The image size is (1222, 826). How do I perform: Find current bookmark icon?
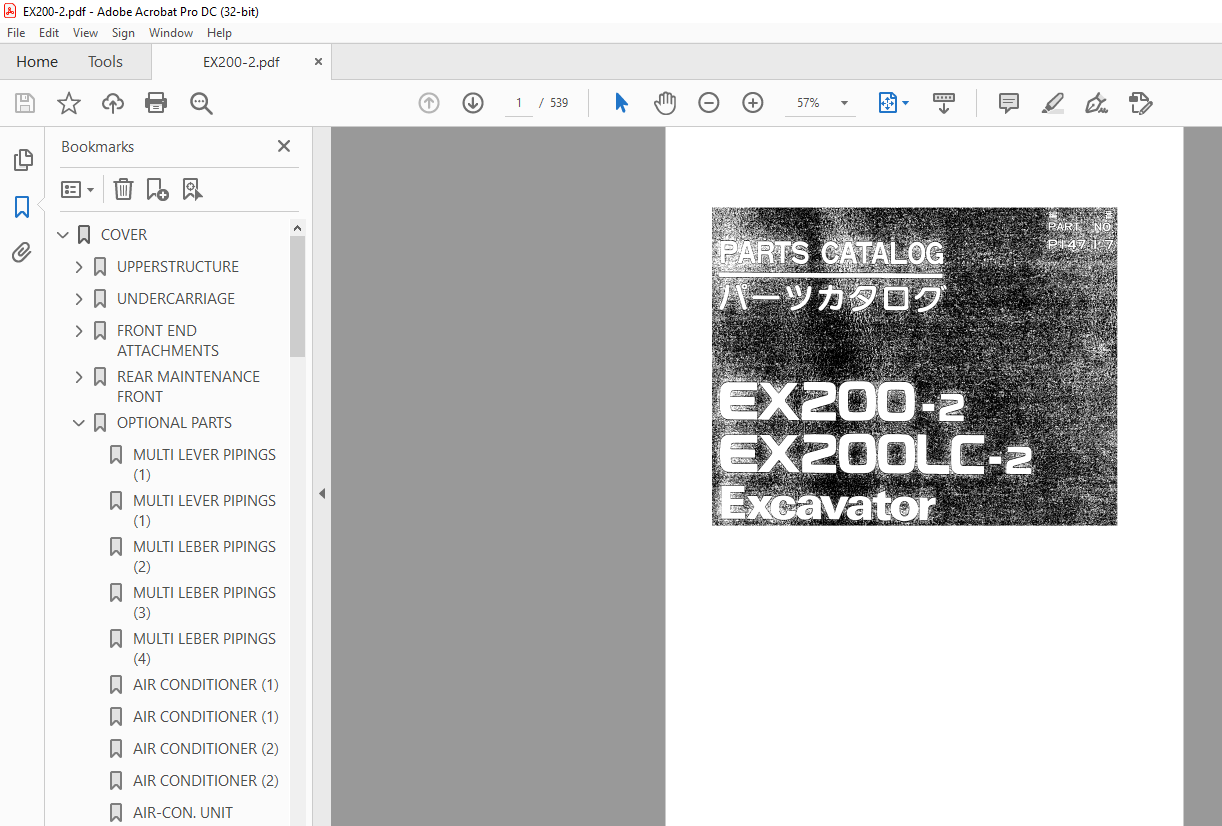[192, 189]
